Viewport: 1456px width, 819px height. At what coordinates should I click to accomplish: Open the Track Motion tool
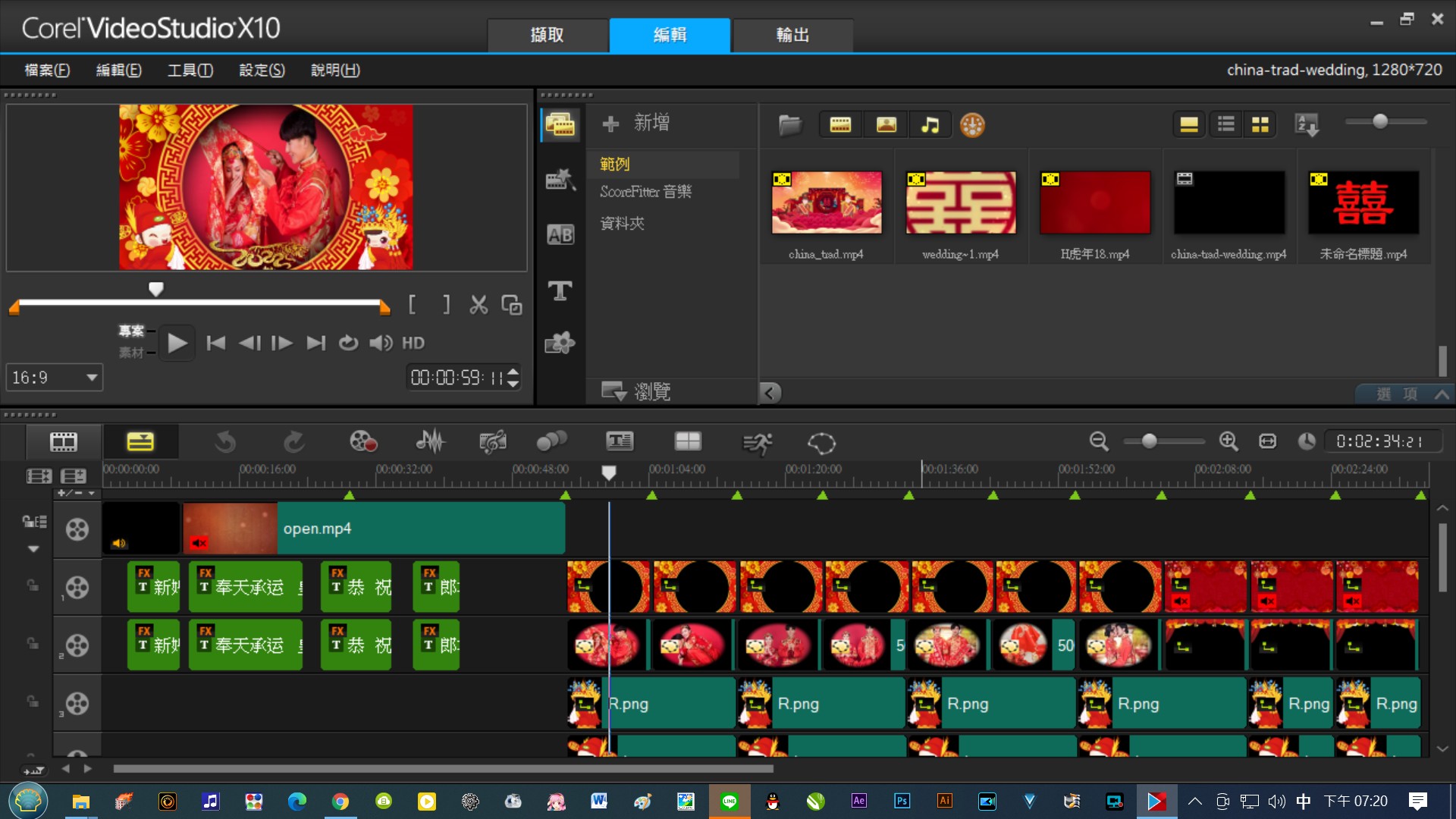[x=551, y=442]
